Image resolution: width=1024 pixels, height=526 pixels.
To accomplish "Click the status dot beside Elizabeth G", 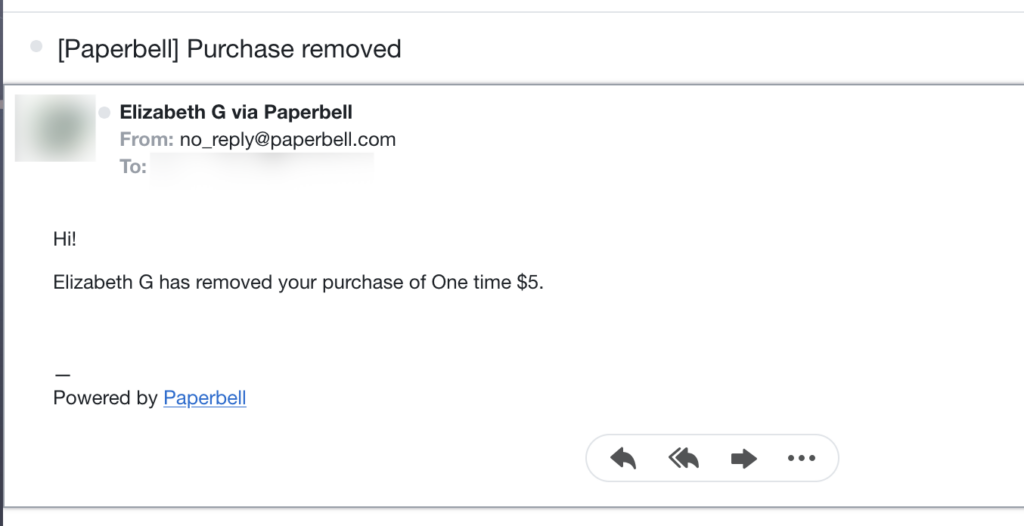I will pos(104,113).
